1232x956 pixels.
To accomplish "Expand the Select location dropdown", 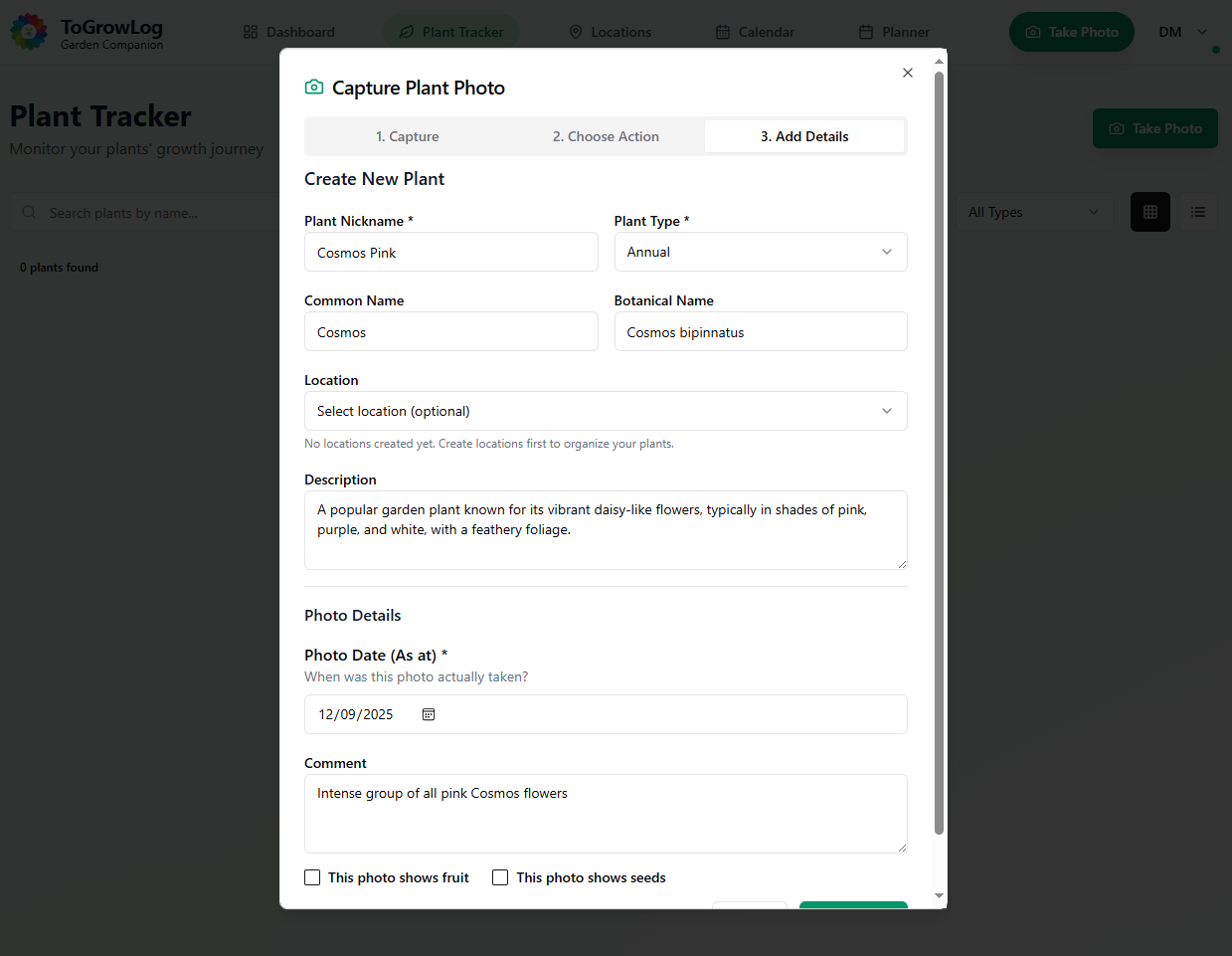I will point(605,411).
